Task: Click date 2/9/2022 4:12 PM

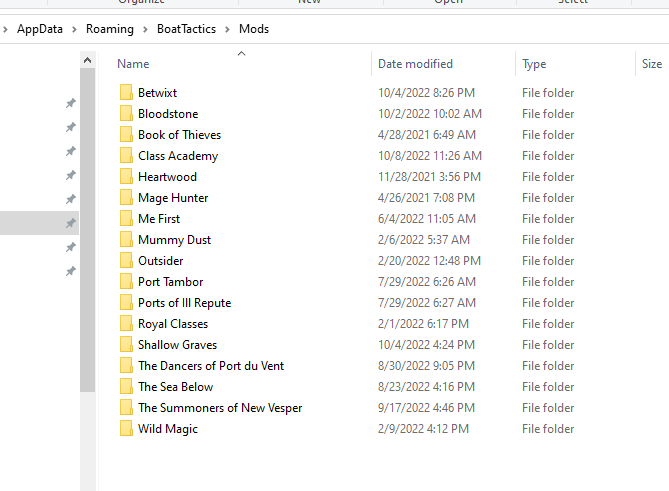Action: tap(423, 429)
